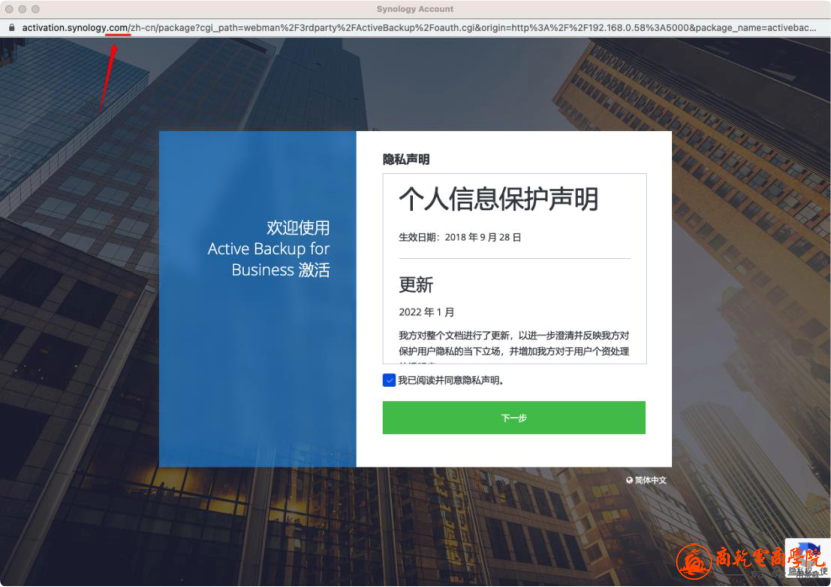Click the 个人信息保护声明 heading
The width and height of the screenshot is (831, 587).
coord(499,199)
